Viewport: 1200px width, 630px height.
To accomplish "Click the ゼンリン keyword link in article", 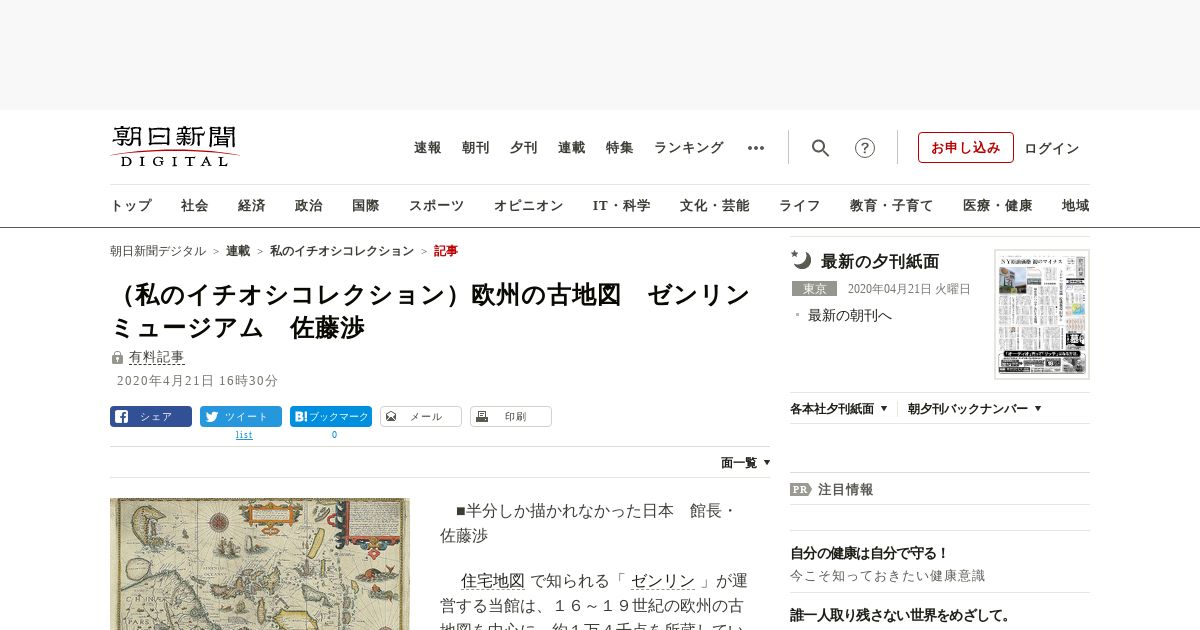I will 663,581.
